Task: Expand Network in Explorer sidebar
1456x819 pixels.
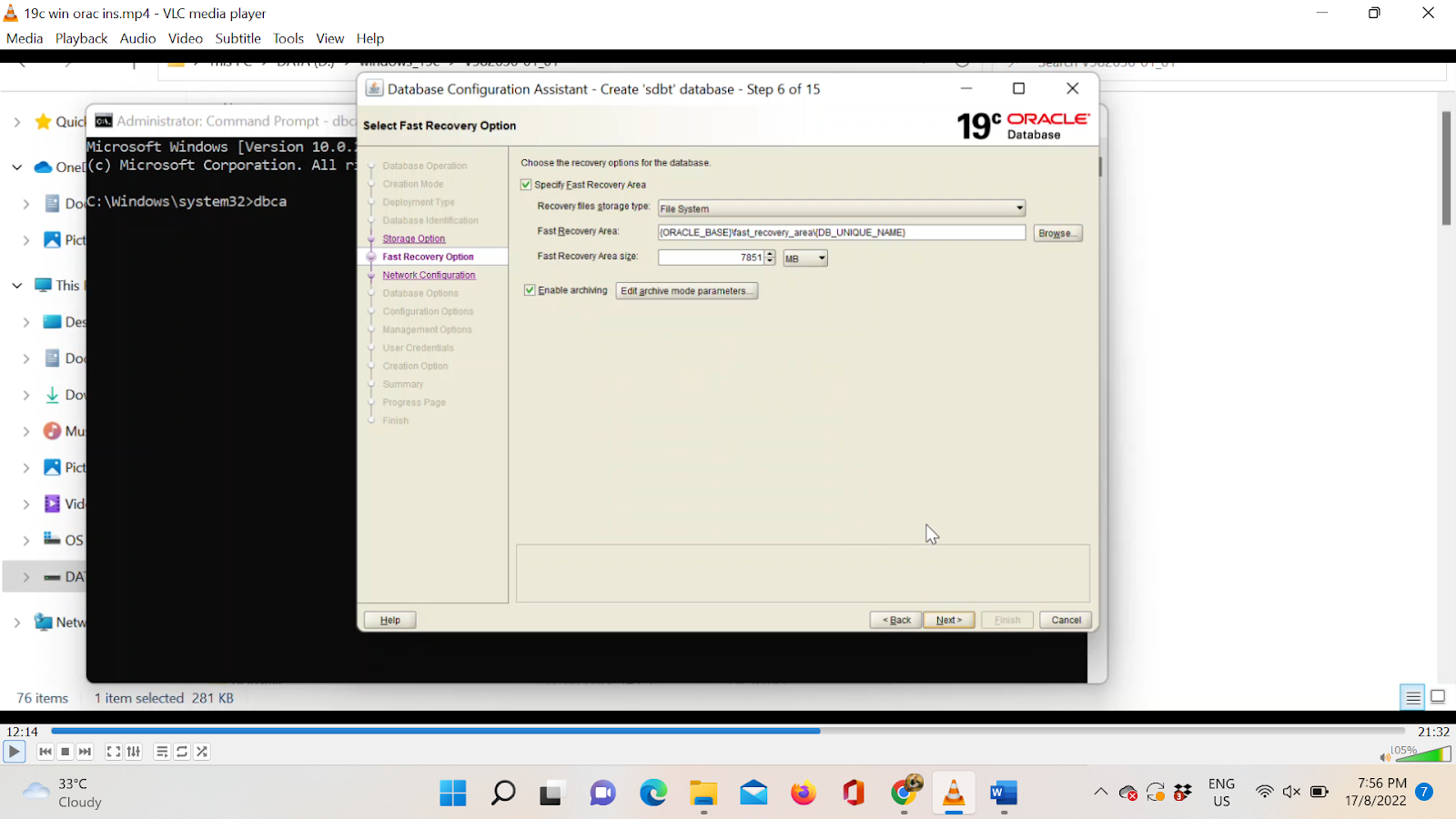Action: (x=16, y=622)
